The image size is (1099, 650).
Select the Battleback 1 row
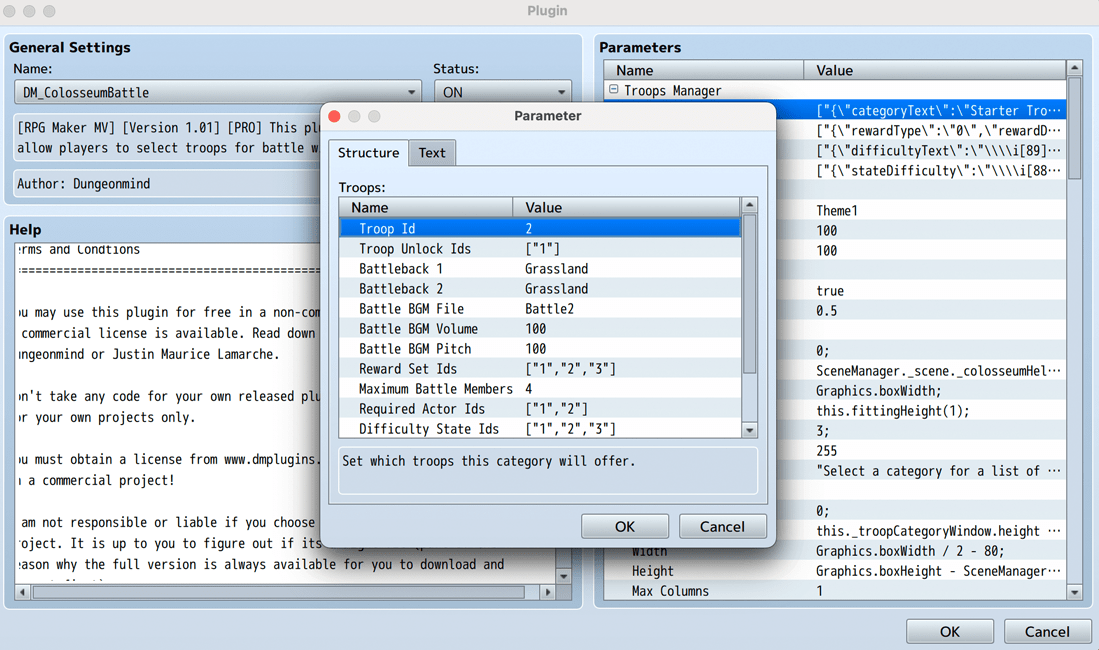tap(539, 269)
